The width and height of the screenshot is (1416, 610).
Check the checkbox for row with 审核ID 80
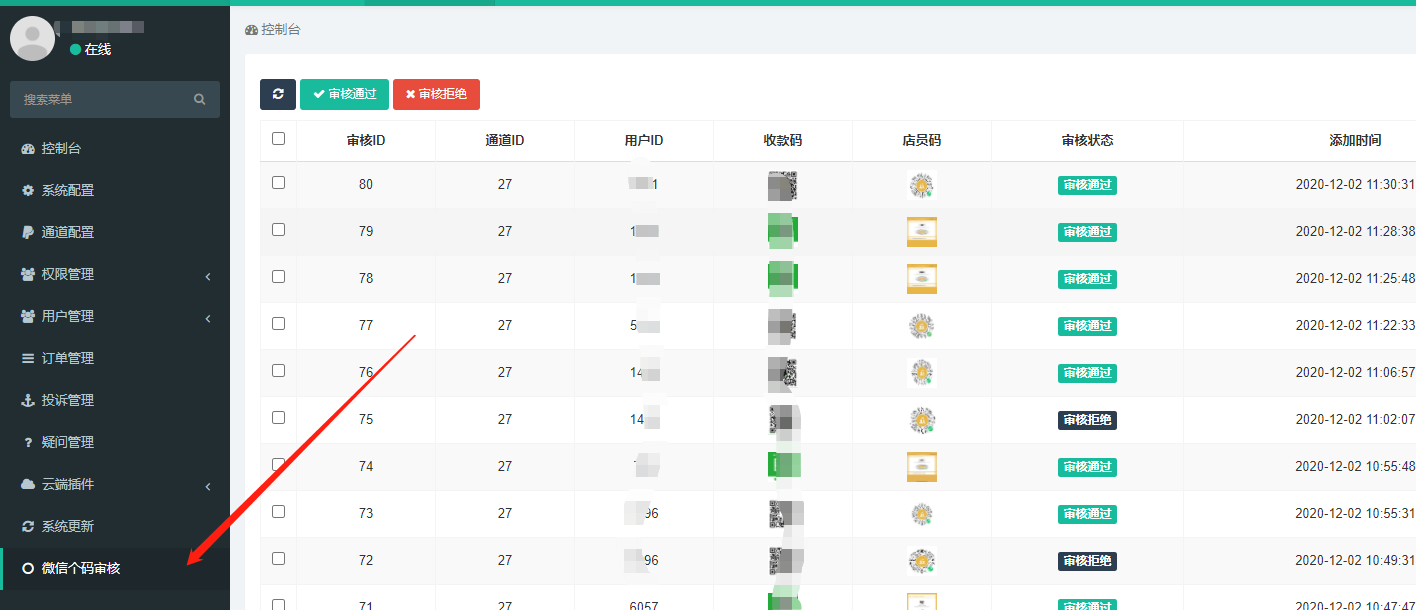point(278,183)
